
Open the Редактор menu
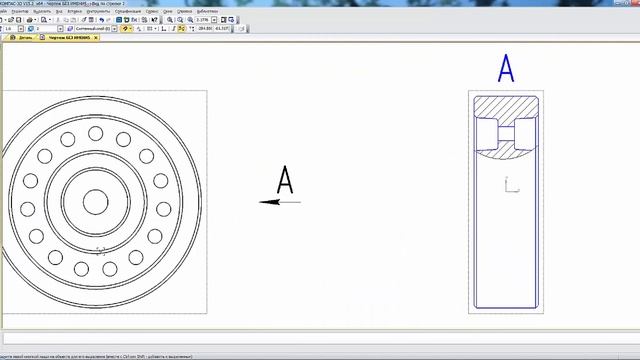tap(20, 11)
